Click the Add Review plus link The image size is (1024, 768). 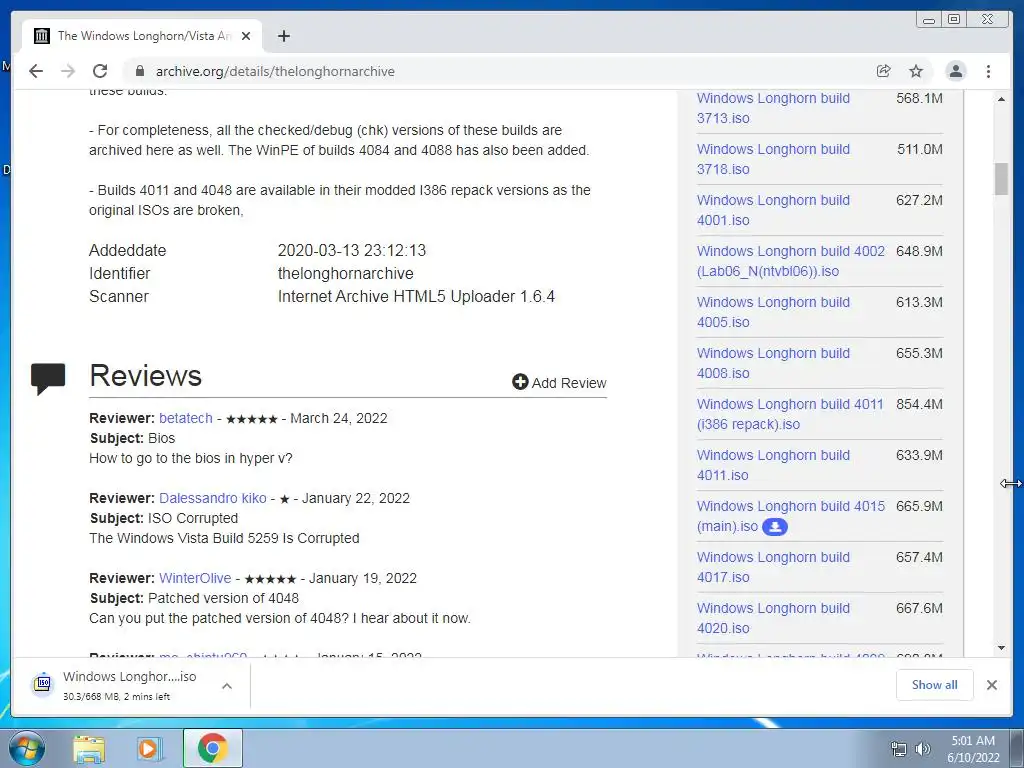(x=560, y=383)
